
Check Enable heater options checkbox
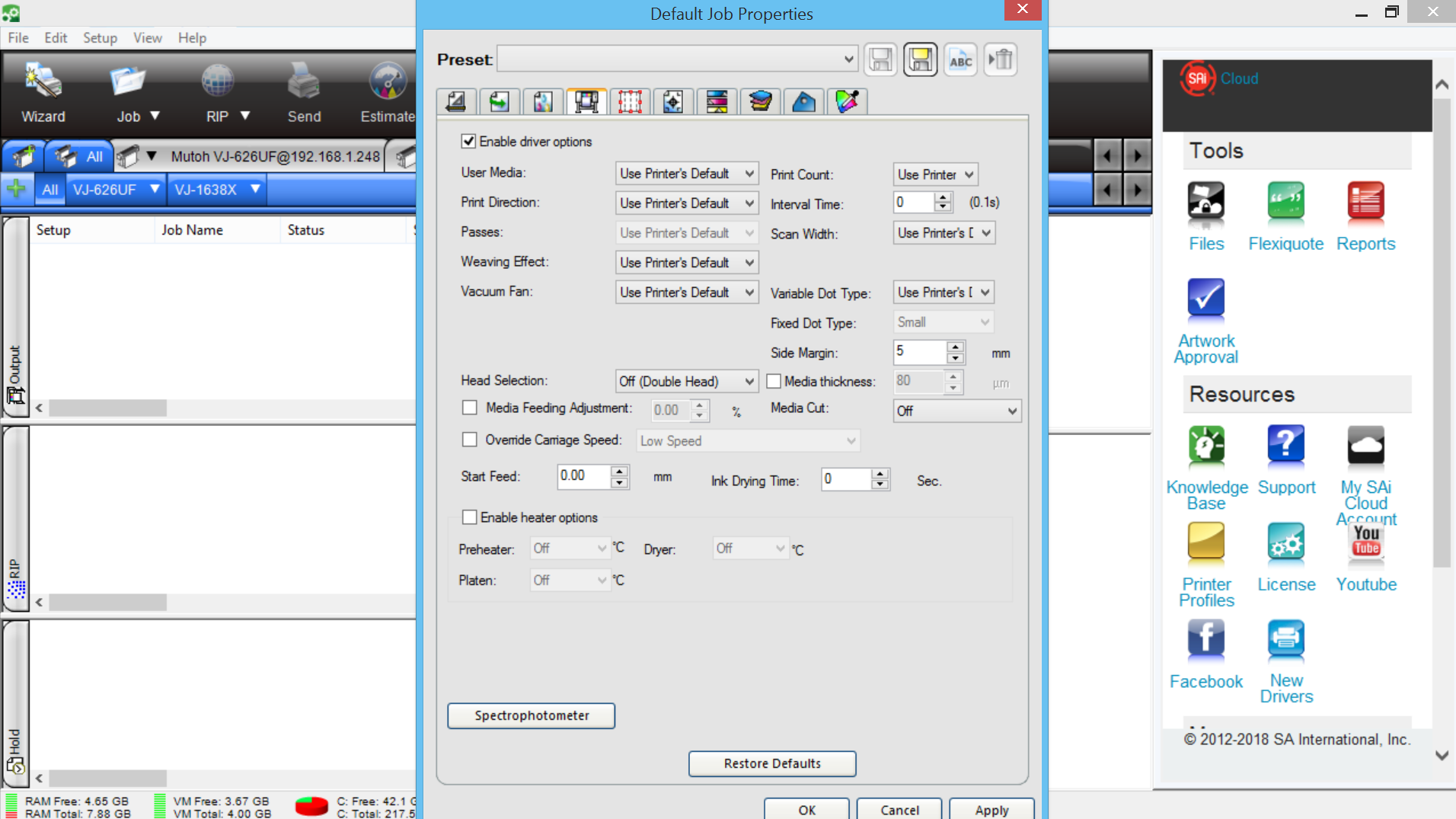click(470, 517)
